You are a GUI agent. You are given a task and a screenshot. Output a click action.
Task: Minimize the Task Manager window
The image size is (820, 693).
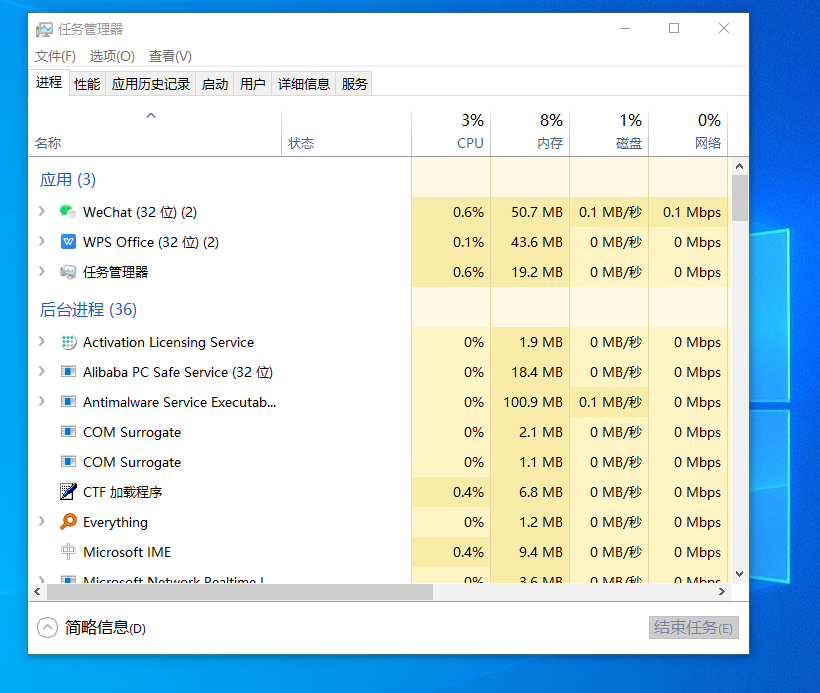point(625,28)
